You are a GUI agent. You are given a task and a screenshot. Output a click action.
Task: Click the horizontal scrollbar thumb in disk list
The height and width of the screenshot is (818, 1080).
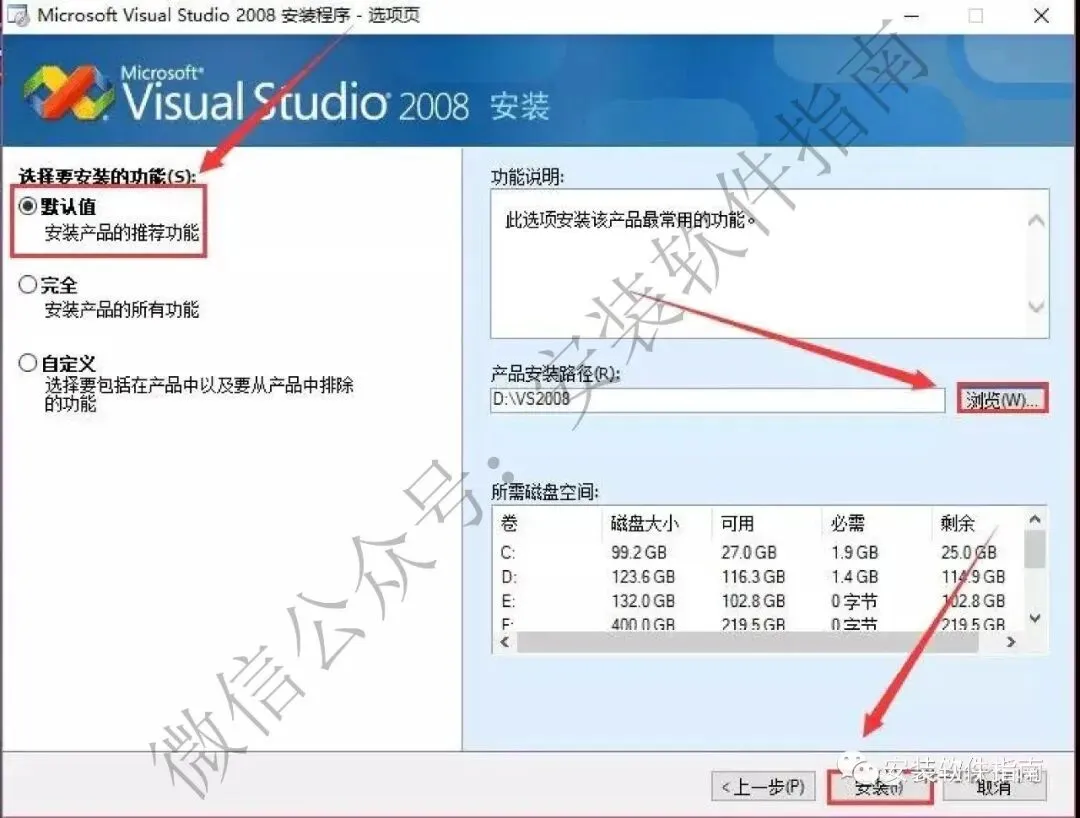click(x=747, y=642)
